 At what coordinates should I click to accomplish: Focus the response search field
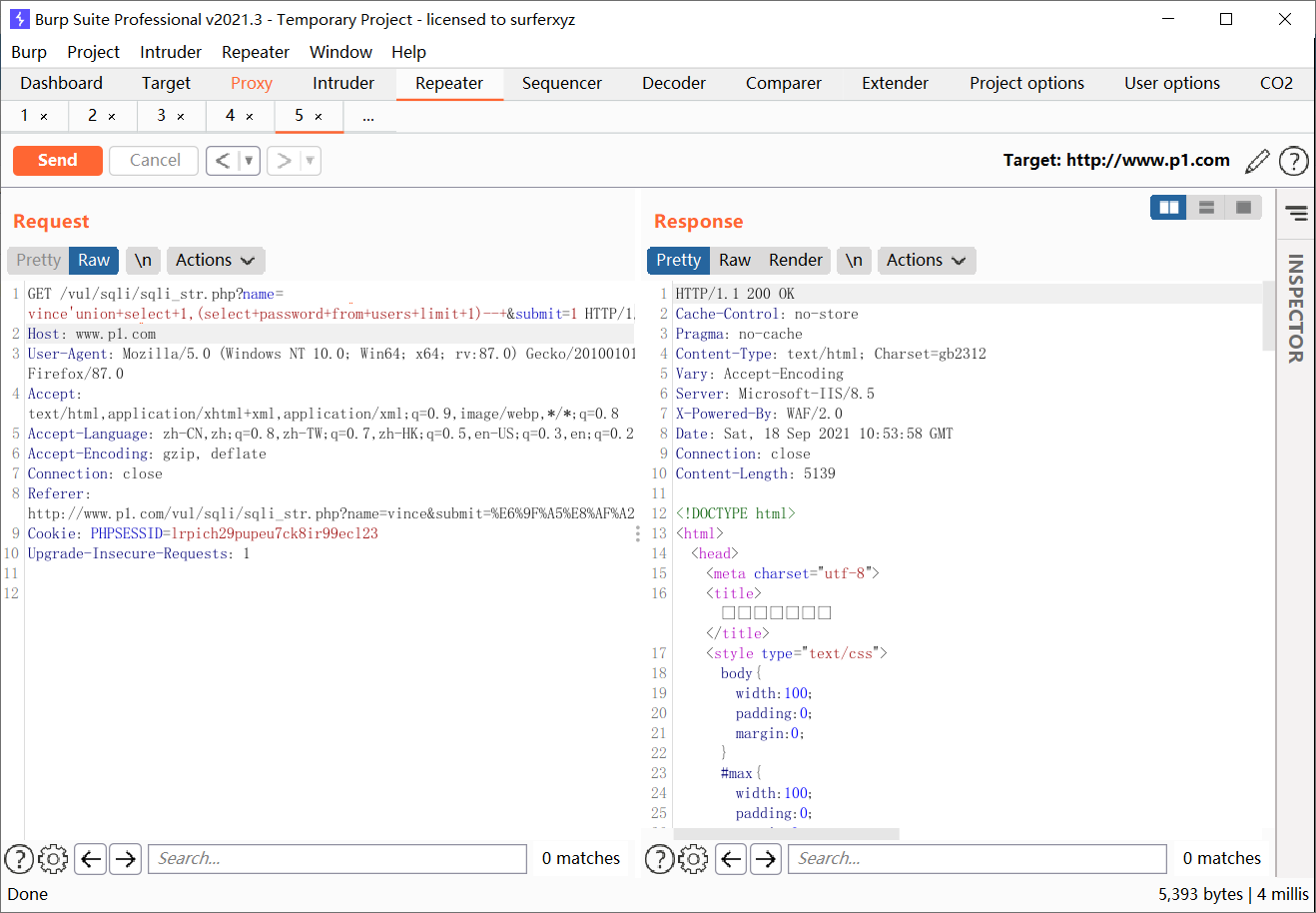(978, 859)
